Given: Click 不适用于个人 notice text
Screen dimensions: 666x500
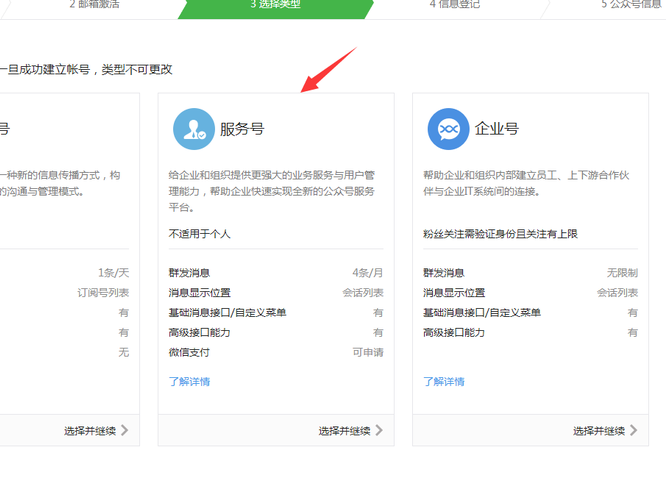Looking at the screenshot, I should [x=199, y=234].
